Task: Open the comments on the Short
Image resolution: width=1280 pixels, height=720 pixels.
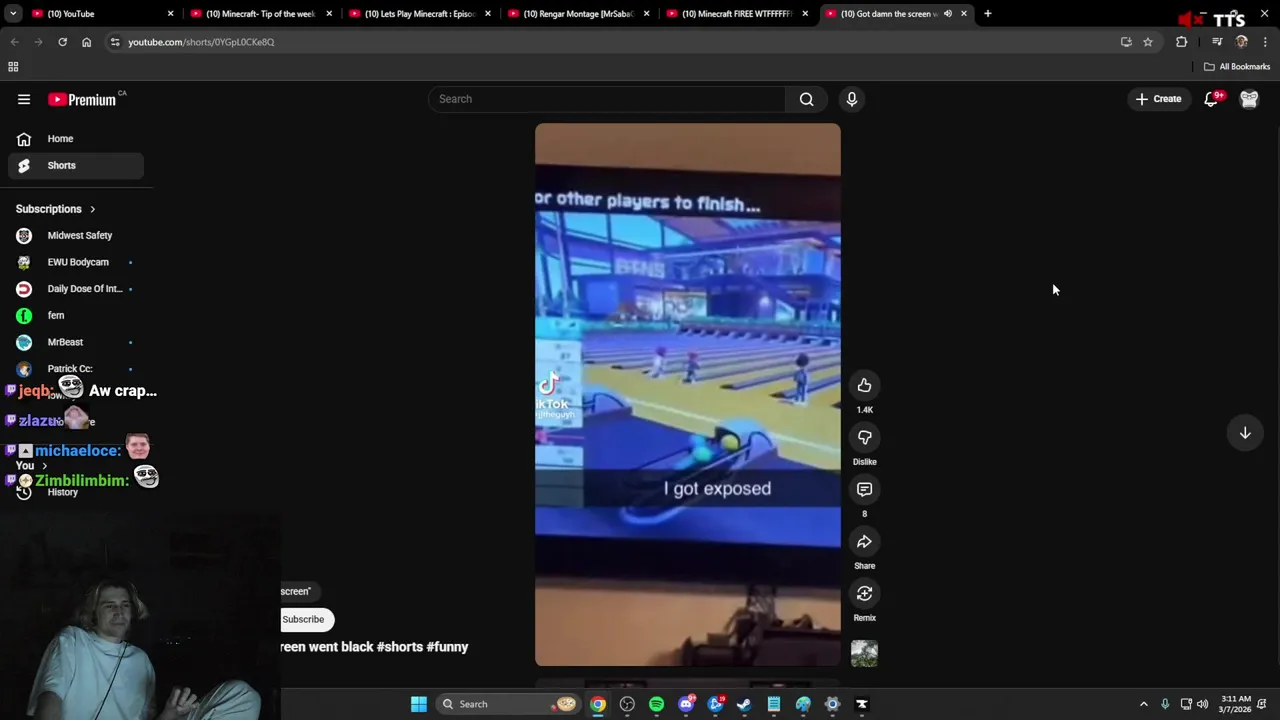Action: pyautogui.click(x=864, y=489)
